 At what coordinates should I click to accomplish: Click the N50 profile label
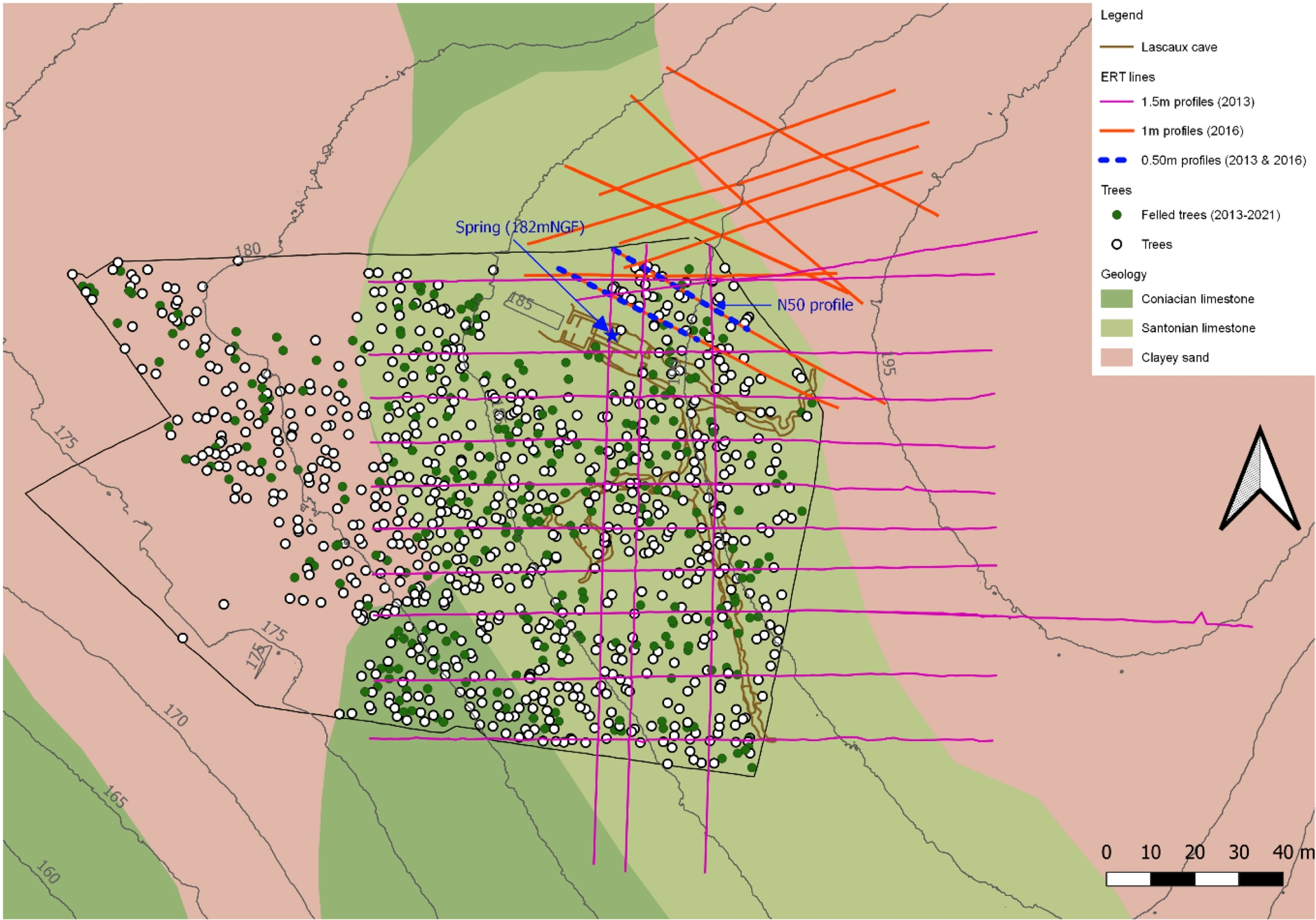(814, 305)
